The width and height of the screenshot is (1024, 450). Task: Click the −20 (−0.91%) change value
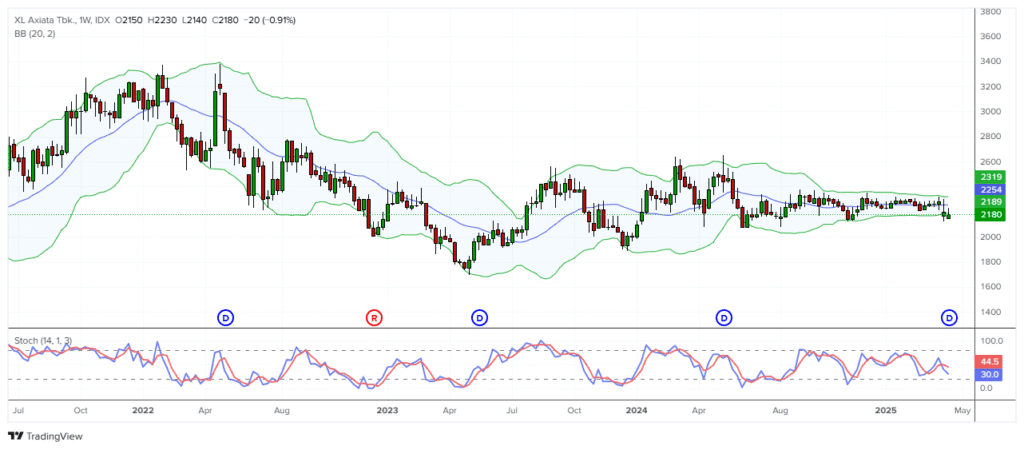(x=269, y=20)
